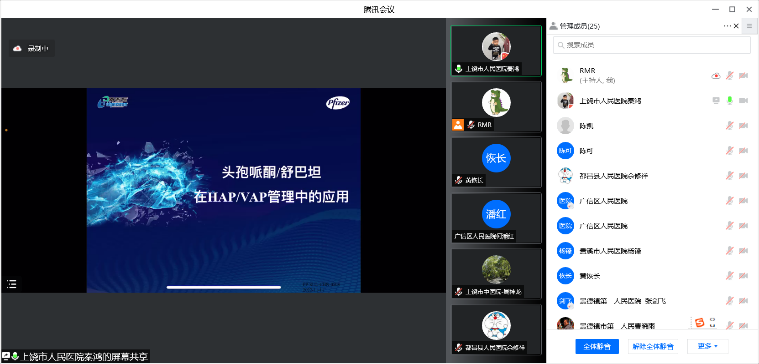This screenshot has height=364, width=759.
Task: Select the Doraemon avatar video tile
Action: click(496, 330)
